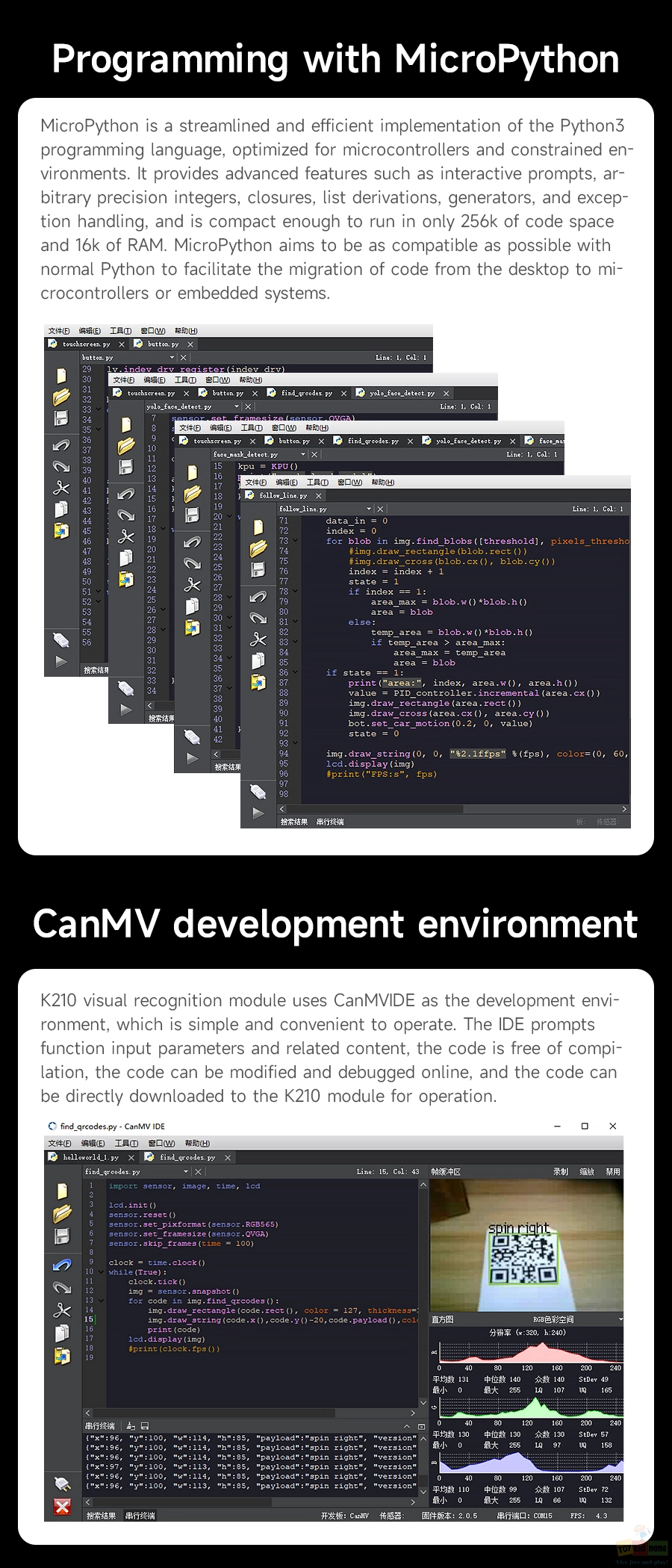672x1568 pixels.
Task: Open the find_qrcodes.py file selector dropdown
Action: pos(187,1171)
